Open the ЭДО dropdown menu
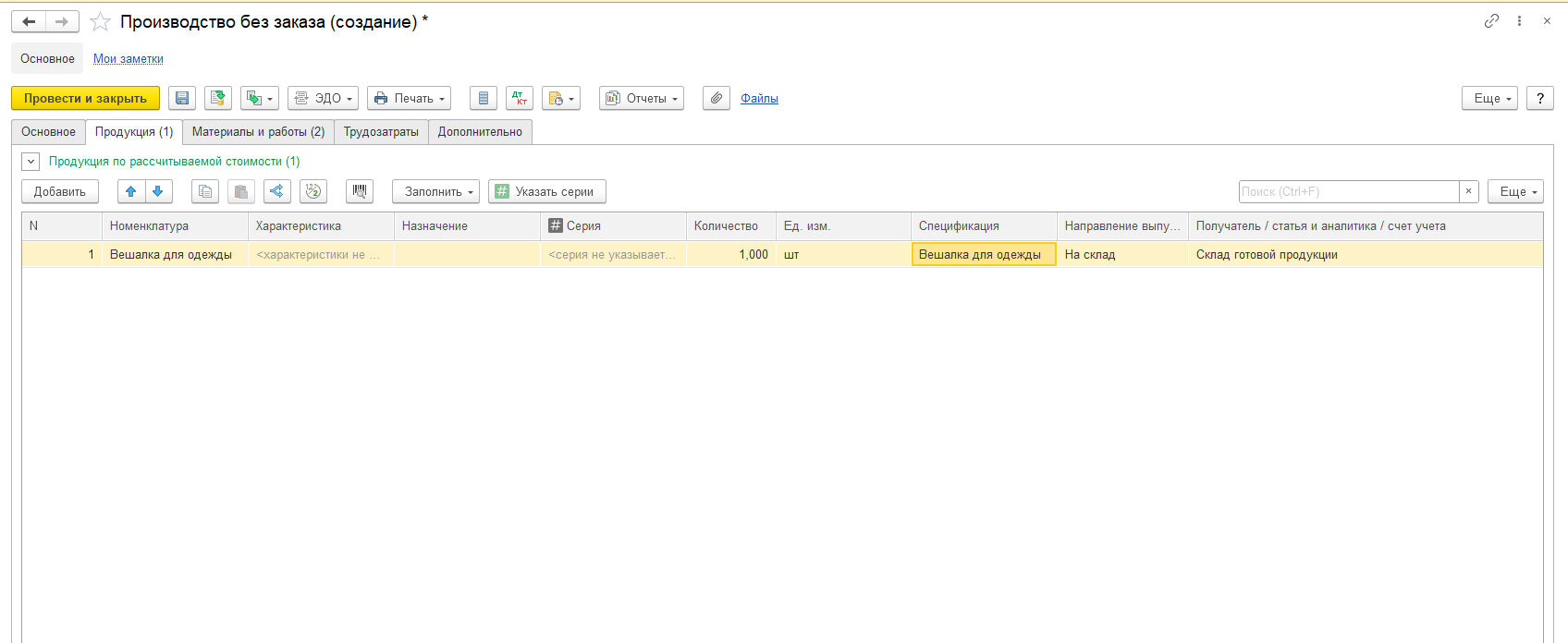The image size is (1568, 643). 323,98
